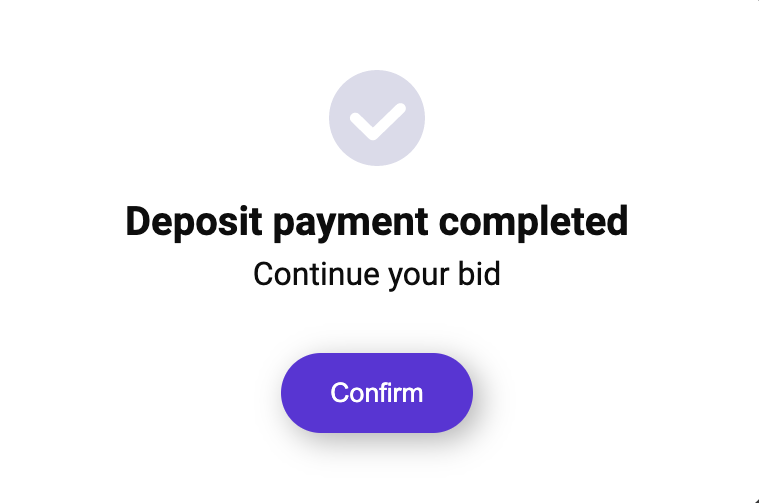Select the payment completed status icon
The image size is (759, 503).
(377, 119)
